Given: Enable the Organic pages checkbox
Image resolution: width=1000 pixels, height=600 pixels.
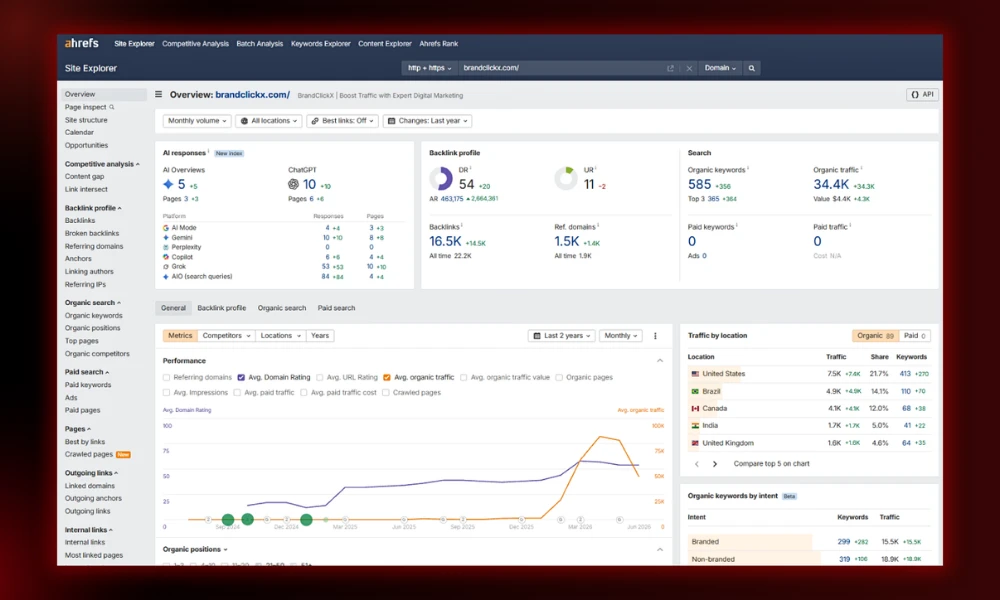Looking at the screenshot, I should tap(559, 377).
